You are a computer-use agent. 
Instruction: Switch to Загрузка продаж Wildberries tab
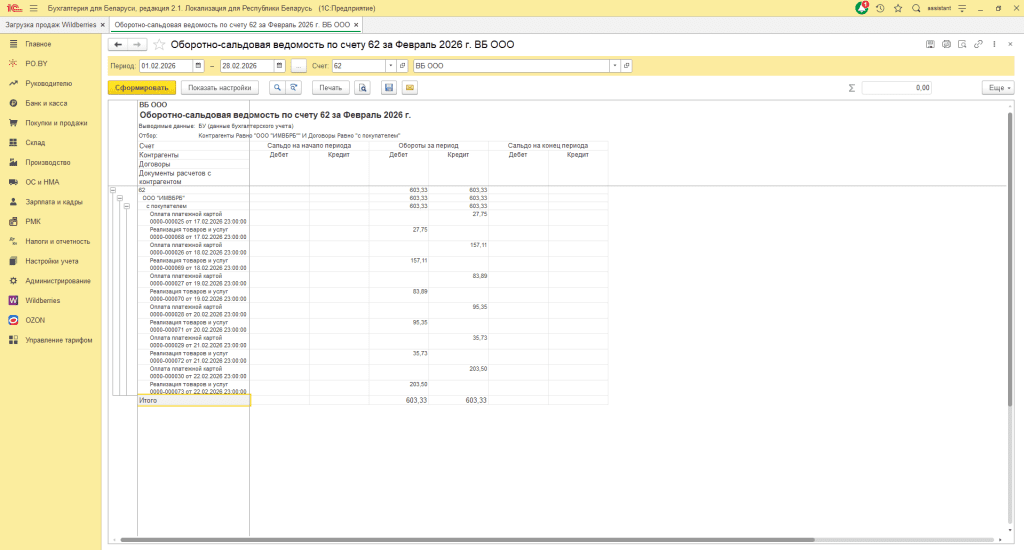point(50,23)
